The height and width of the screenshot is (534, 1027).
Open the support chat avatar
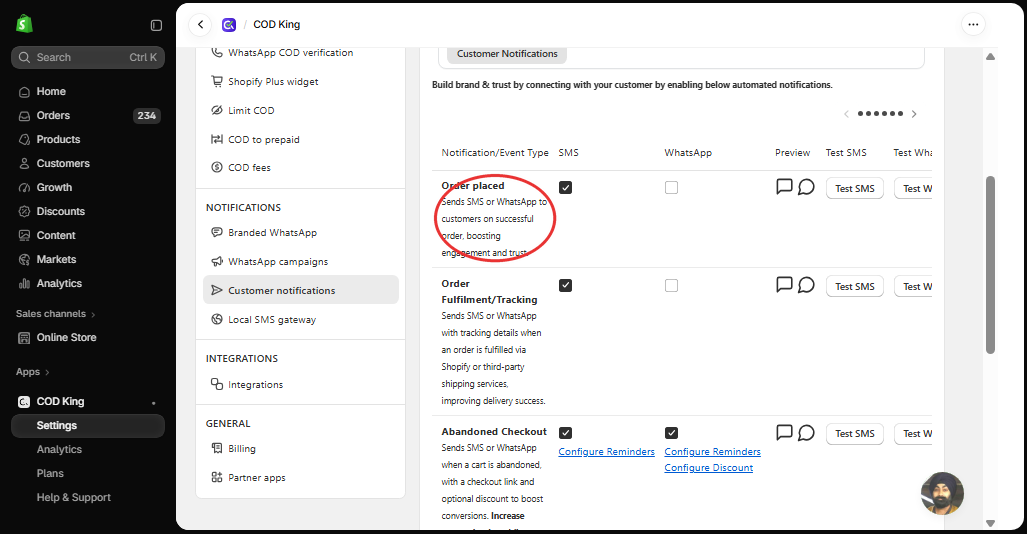[943, 493]
